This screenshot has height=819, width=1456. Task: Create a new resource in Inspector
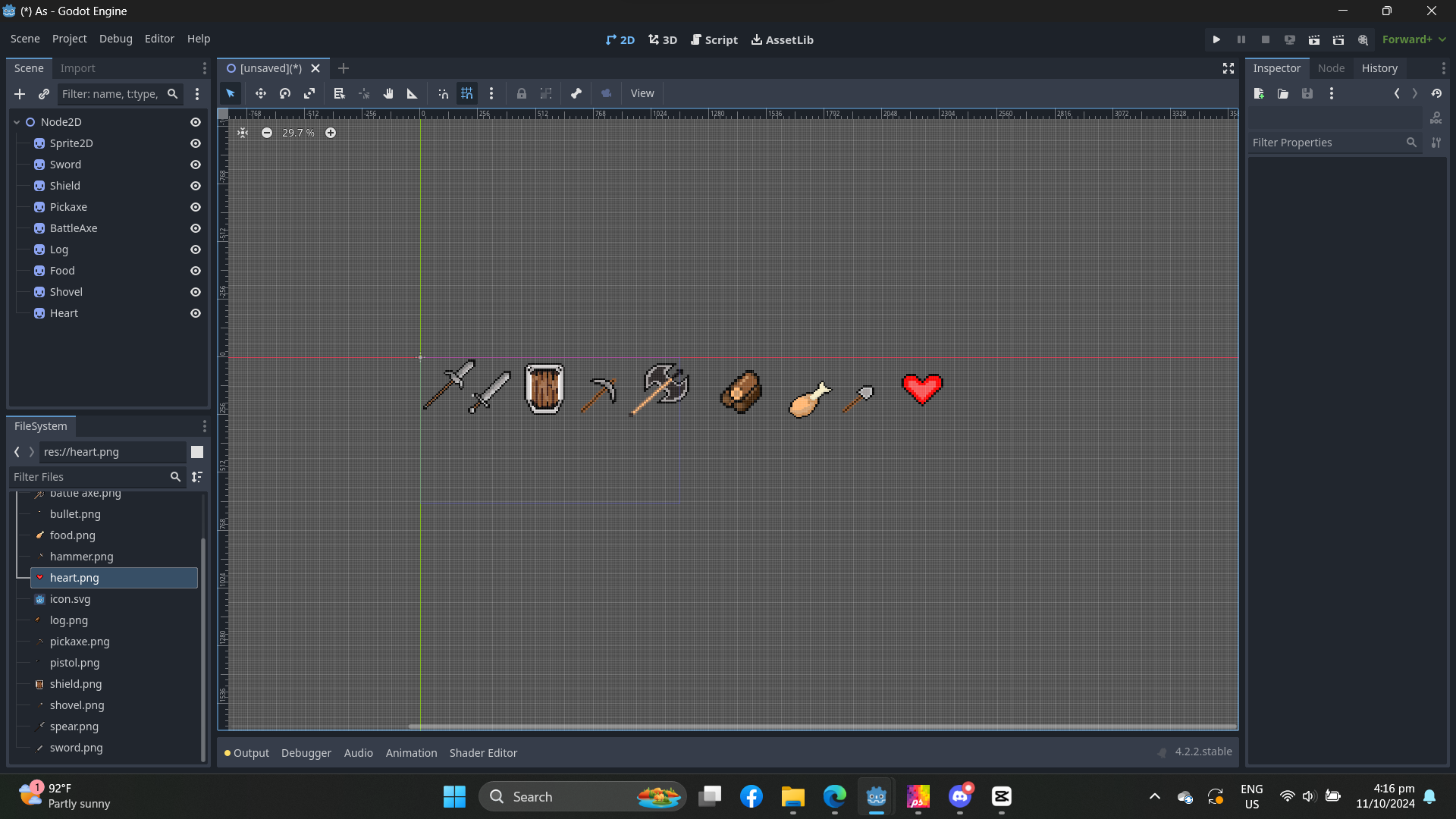tap(1259, 93)
